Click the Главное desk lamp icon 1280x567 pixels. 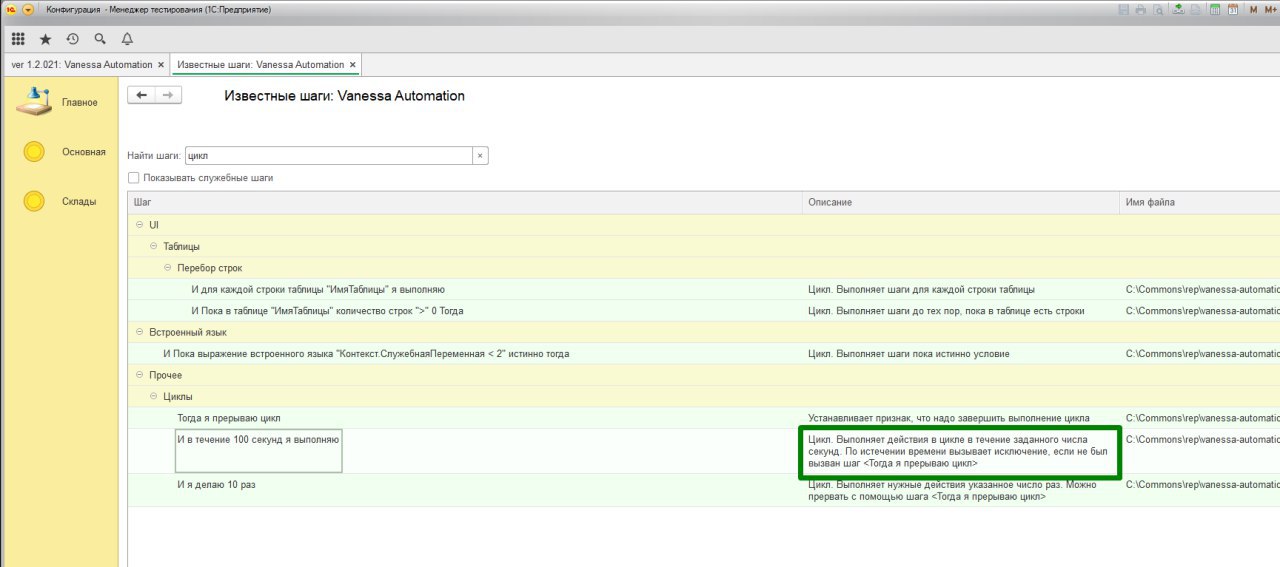click(36, 100)
